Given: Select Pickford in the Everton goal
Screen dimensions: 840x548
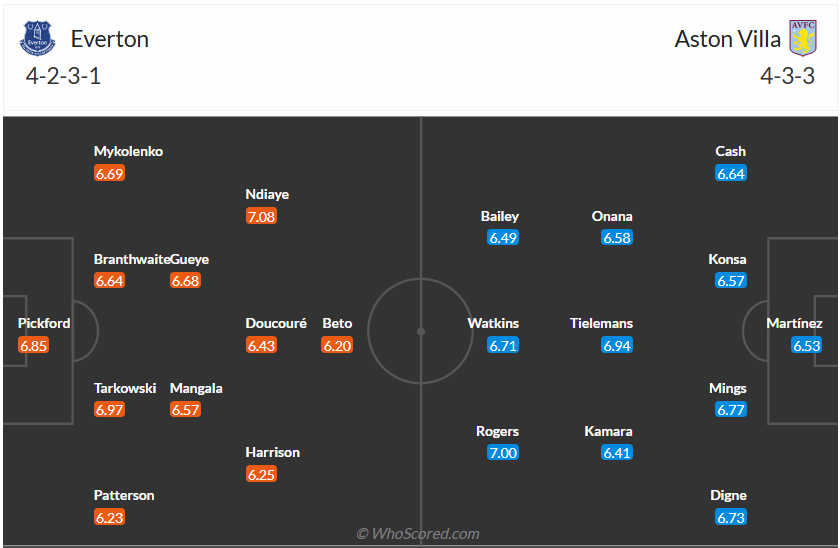Looking at the screenshot, I should tap(44, 323).
